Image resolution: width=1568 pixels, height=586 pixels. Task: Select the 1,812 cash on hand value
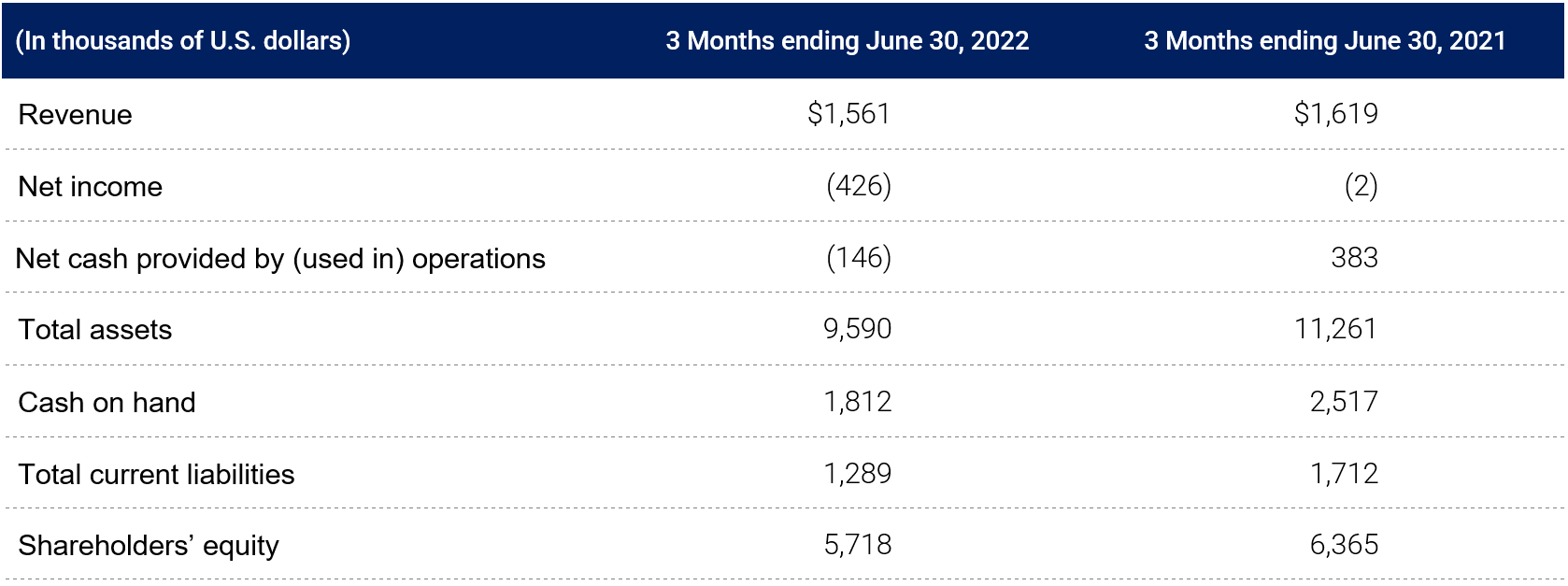(857, 402)
